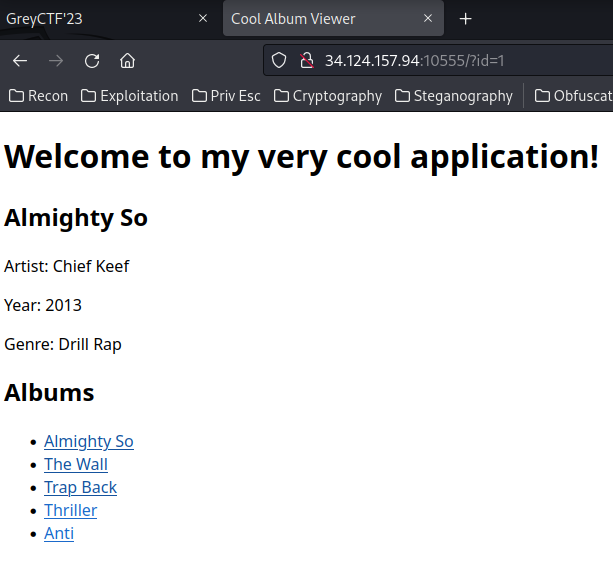This screenshot has height=565, width=613.
Task: Click the 'Year: 2013' text
Action: click(x=43, y=305)
